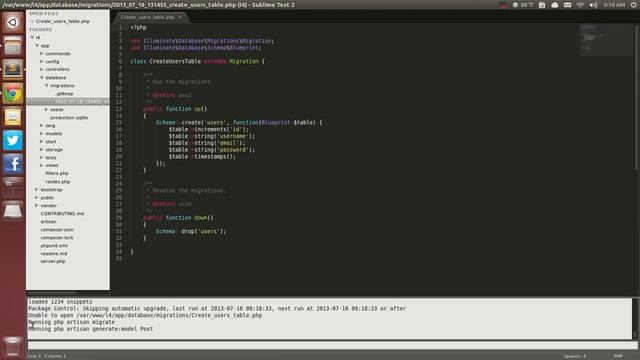Open filters.php in the sidebar
The height and width of the screenshot is (360, 640).
pos(57,173)
